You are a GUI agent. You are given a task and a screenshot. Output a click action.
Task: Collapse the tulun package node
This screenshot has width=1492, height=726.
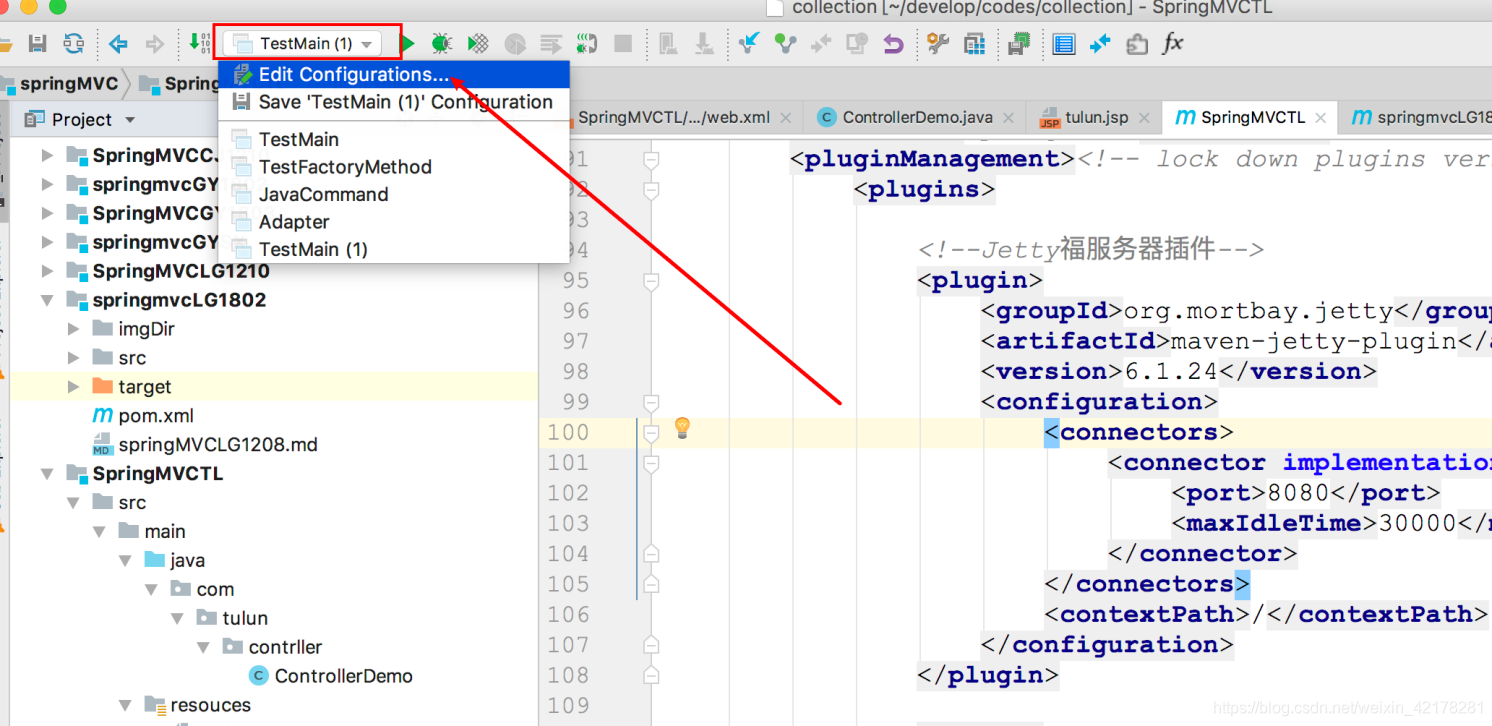tap(177, 619)
